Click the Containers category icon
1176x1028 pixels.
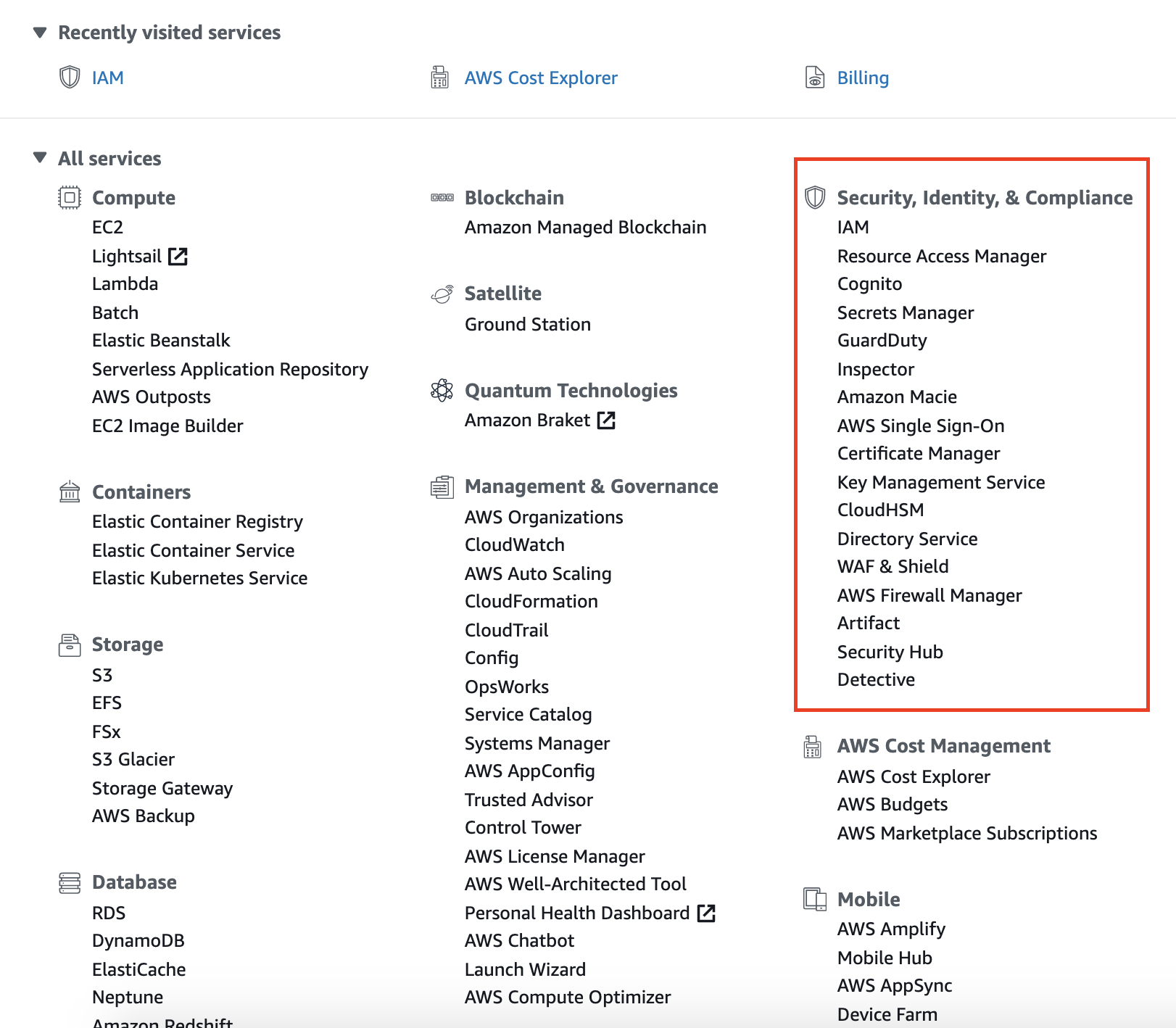pyautogui.click(x=70, y=492)
